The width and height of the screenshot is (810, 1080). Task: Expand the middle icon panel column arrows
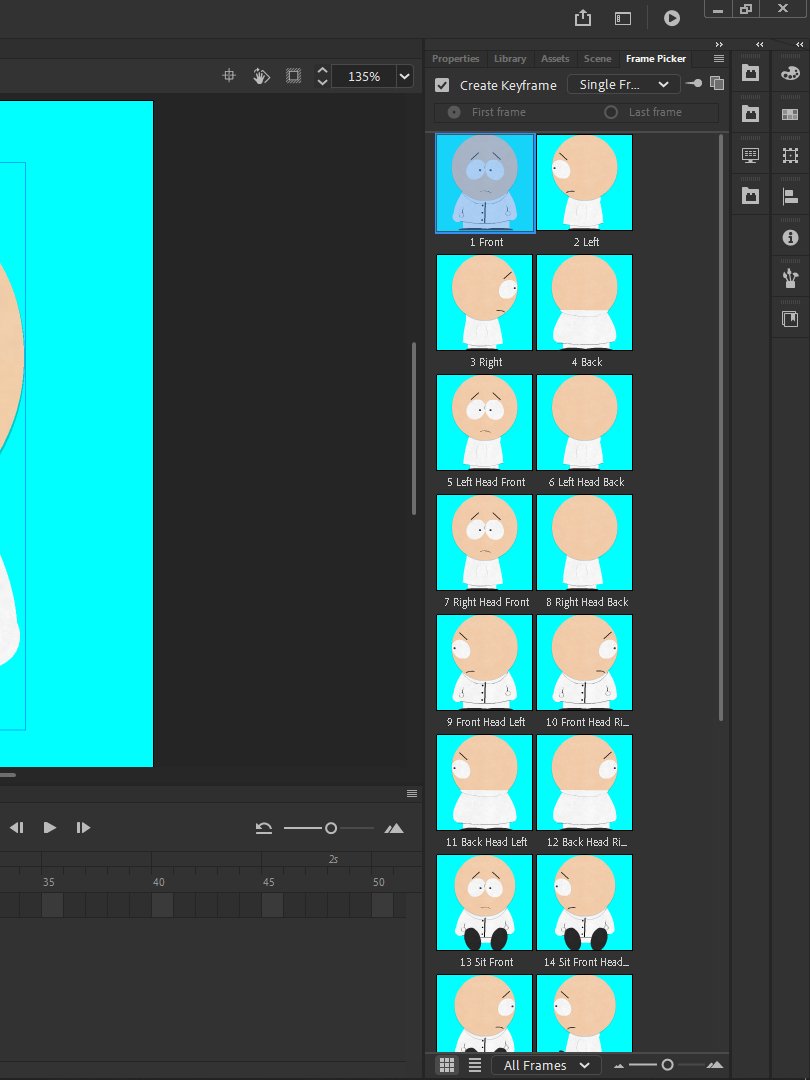click(760, 44)
